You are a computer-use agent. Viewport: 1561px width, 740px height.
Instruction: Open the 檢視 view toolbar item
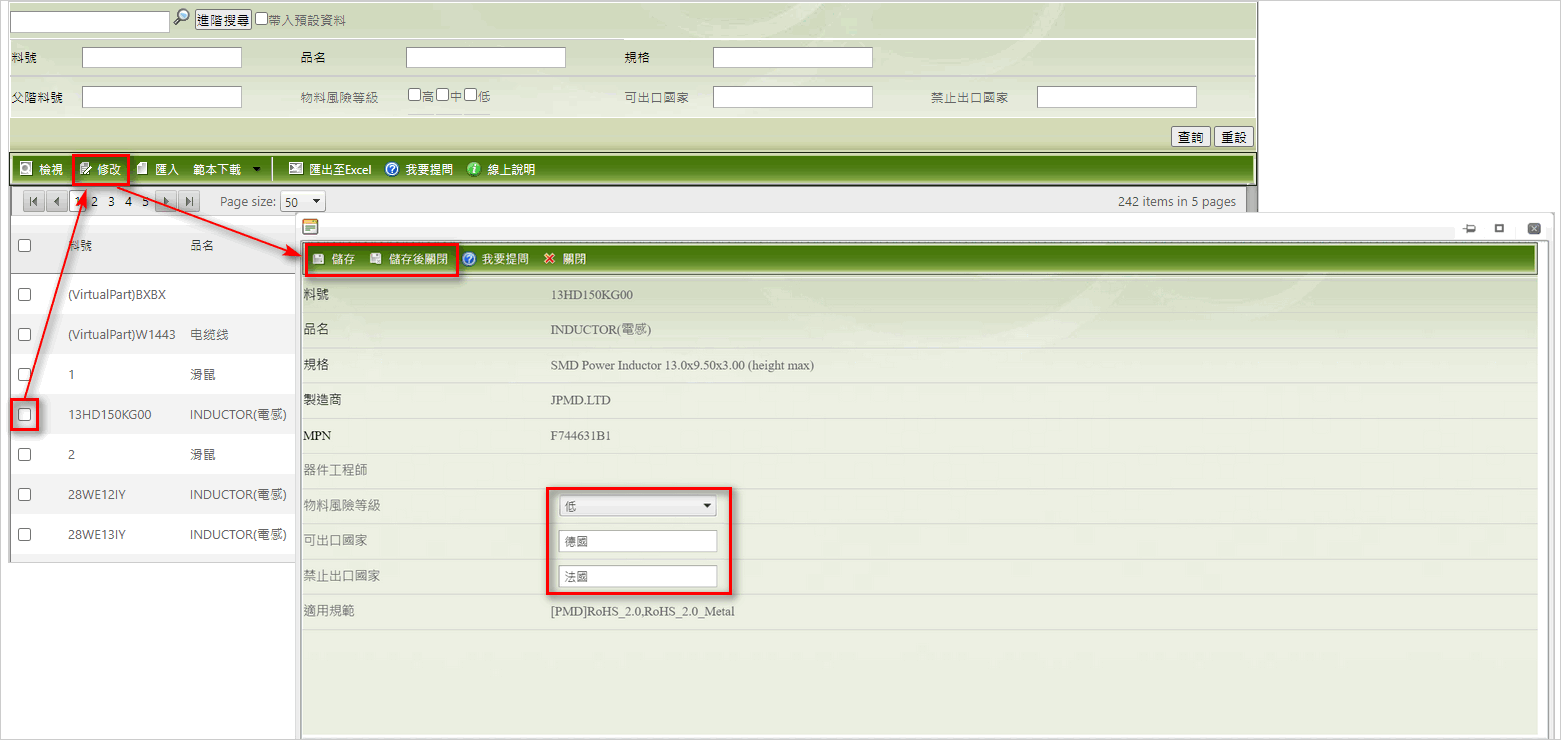coord(41,169)
